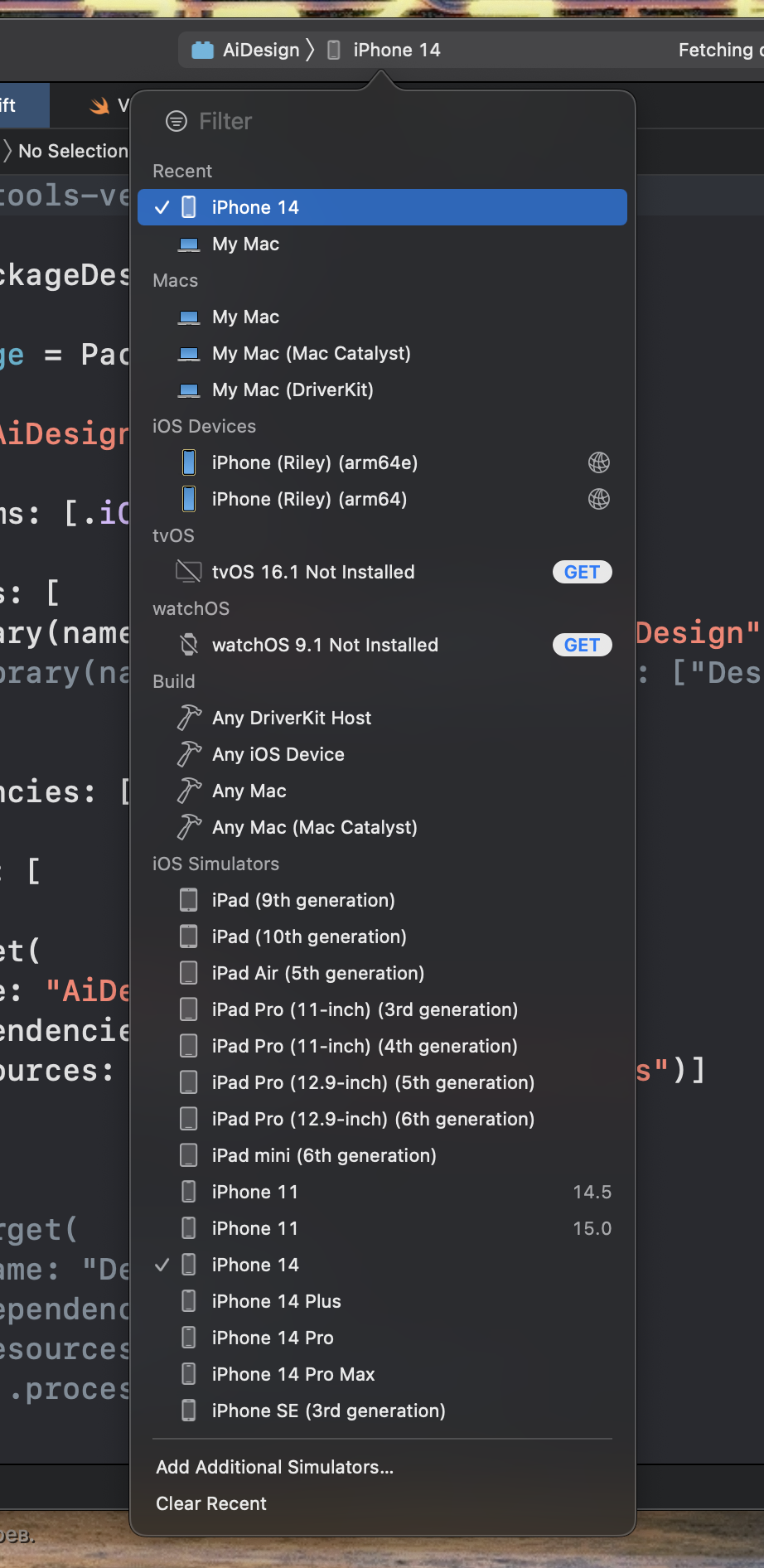The height and width of the screenshot is (1568, 764).
Task: Select iPhone 14 Pro Max simulator
Action: (382, 1374)
